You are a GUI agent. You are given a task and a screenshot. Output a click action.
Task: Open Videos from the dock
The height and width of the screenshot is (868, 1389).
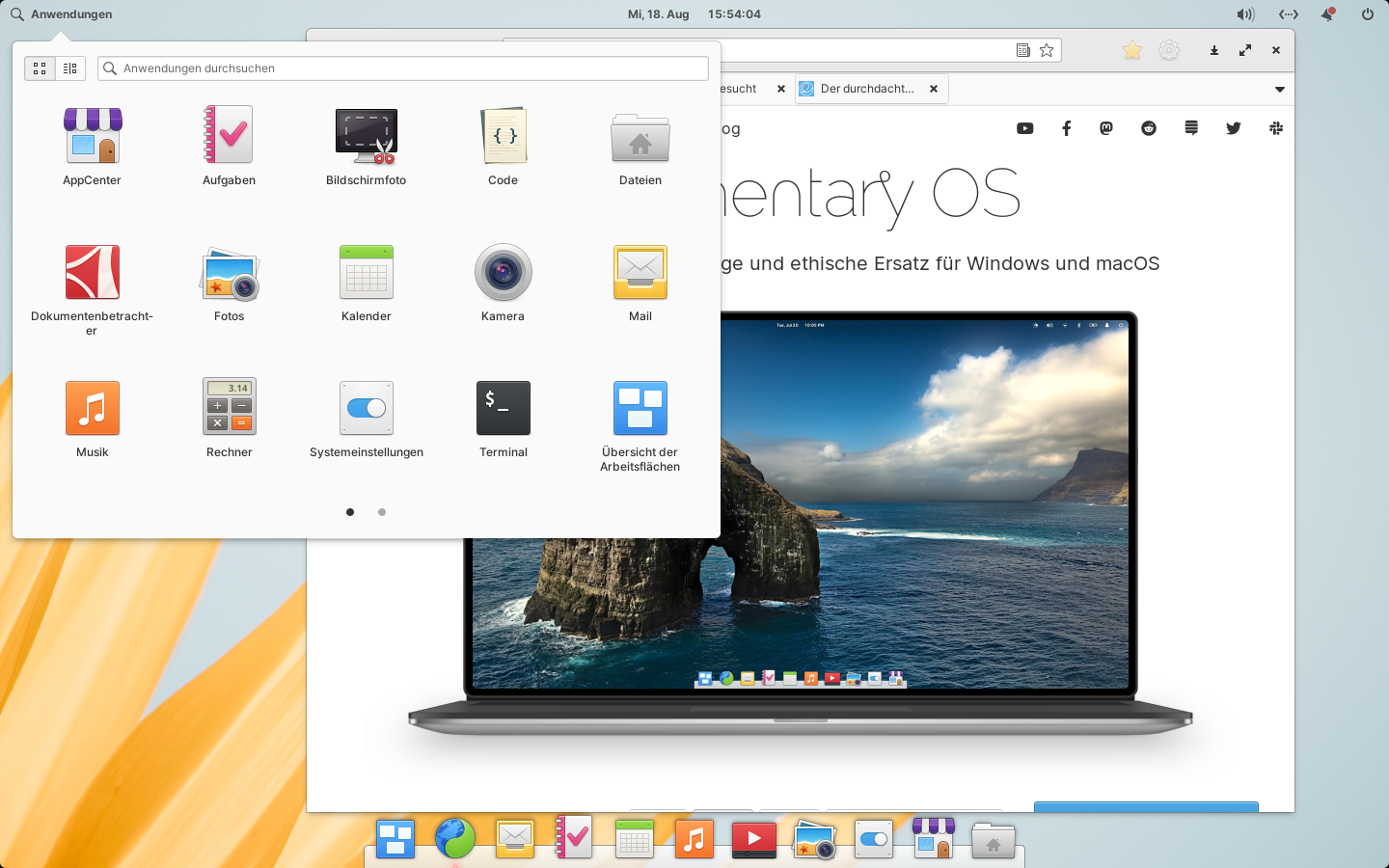[x=754, y=839]
